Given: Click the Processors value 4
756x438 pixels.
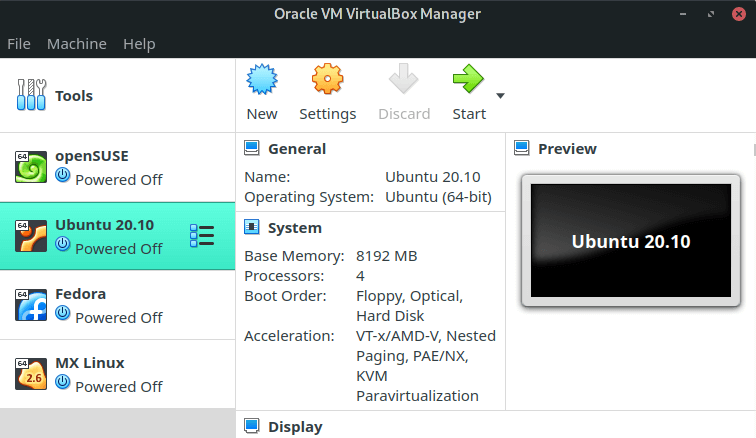Looking at the screenshot, I should [x=360, y=276].
